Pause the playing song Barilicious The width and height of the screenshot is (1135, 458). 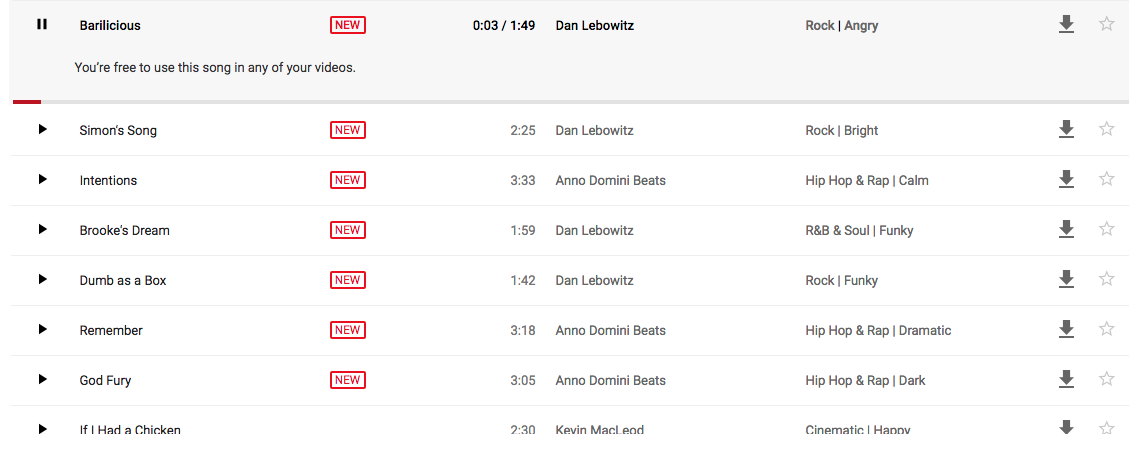pos(42,25)
